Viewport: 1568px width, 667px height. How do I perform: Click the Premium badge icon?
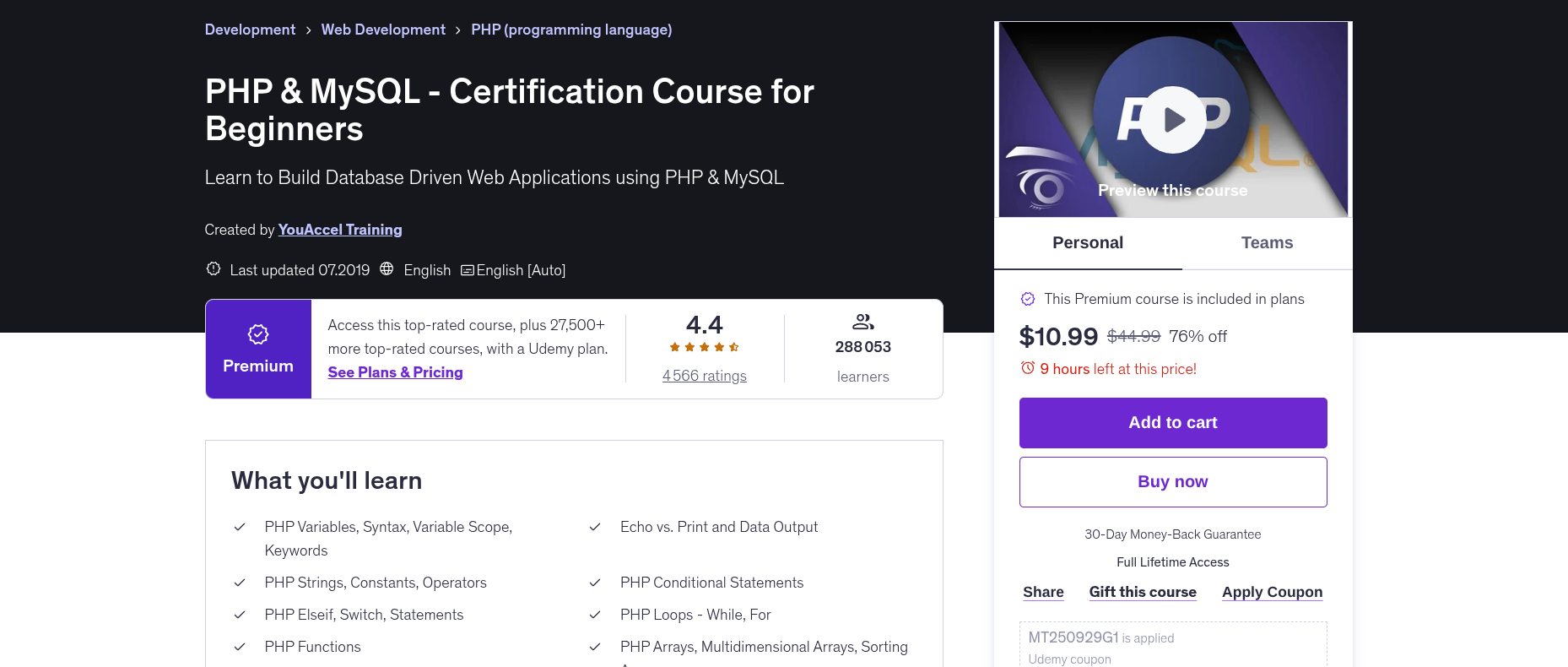pos(258,334)
